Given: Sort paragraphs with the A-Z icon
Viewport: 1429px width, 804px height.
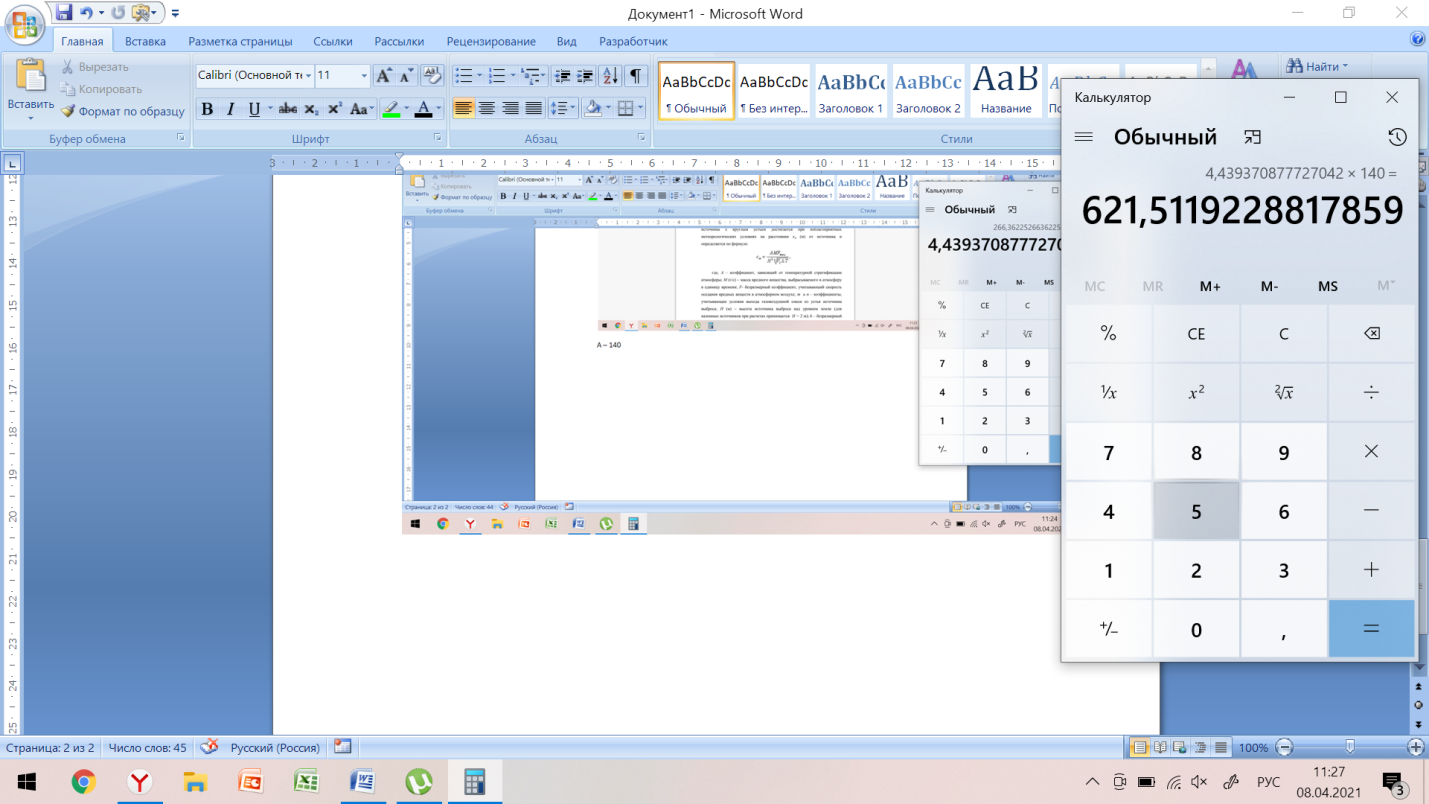Looking at the screenshot, I should coord(609,76).
